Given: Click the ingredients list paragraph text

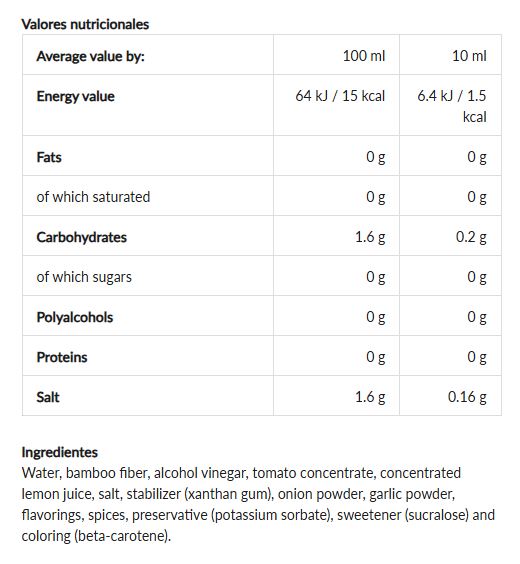Looking at the screenshot, I should [258, 505].
